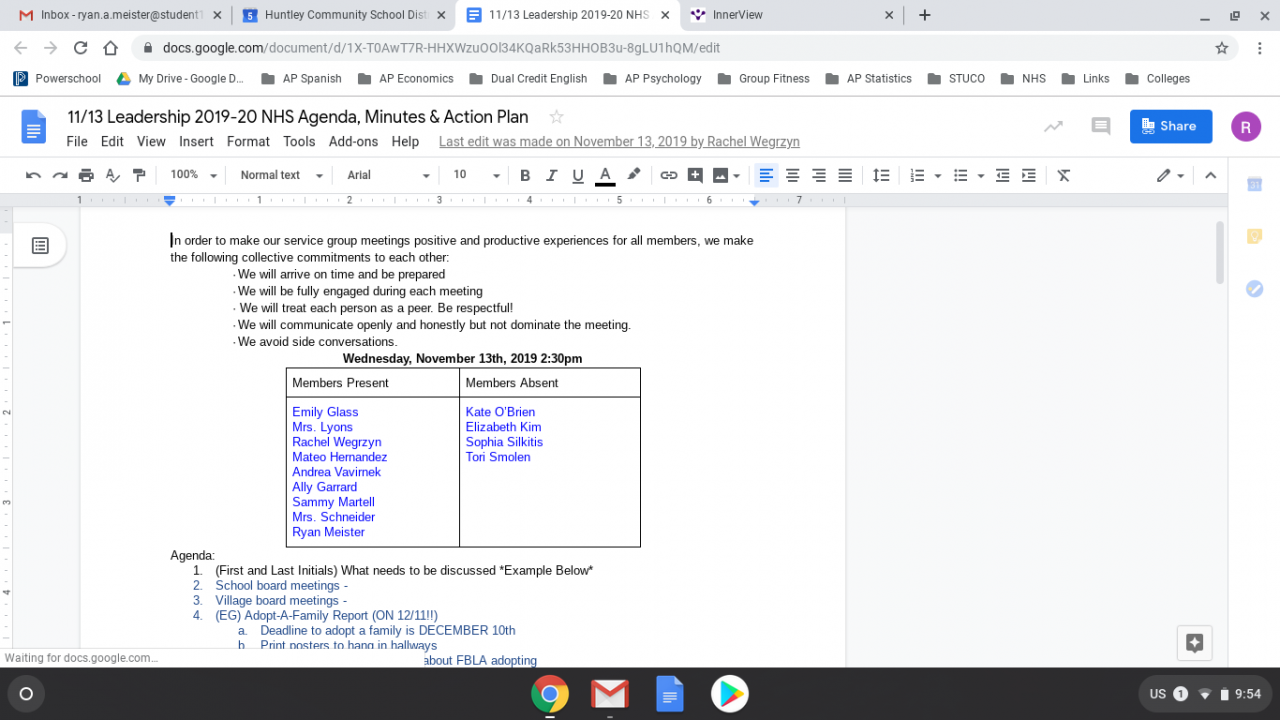
Task: Open the last edit history link
Action: coord(619,142)
